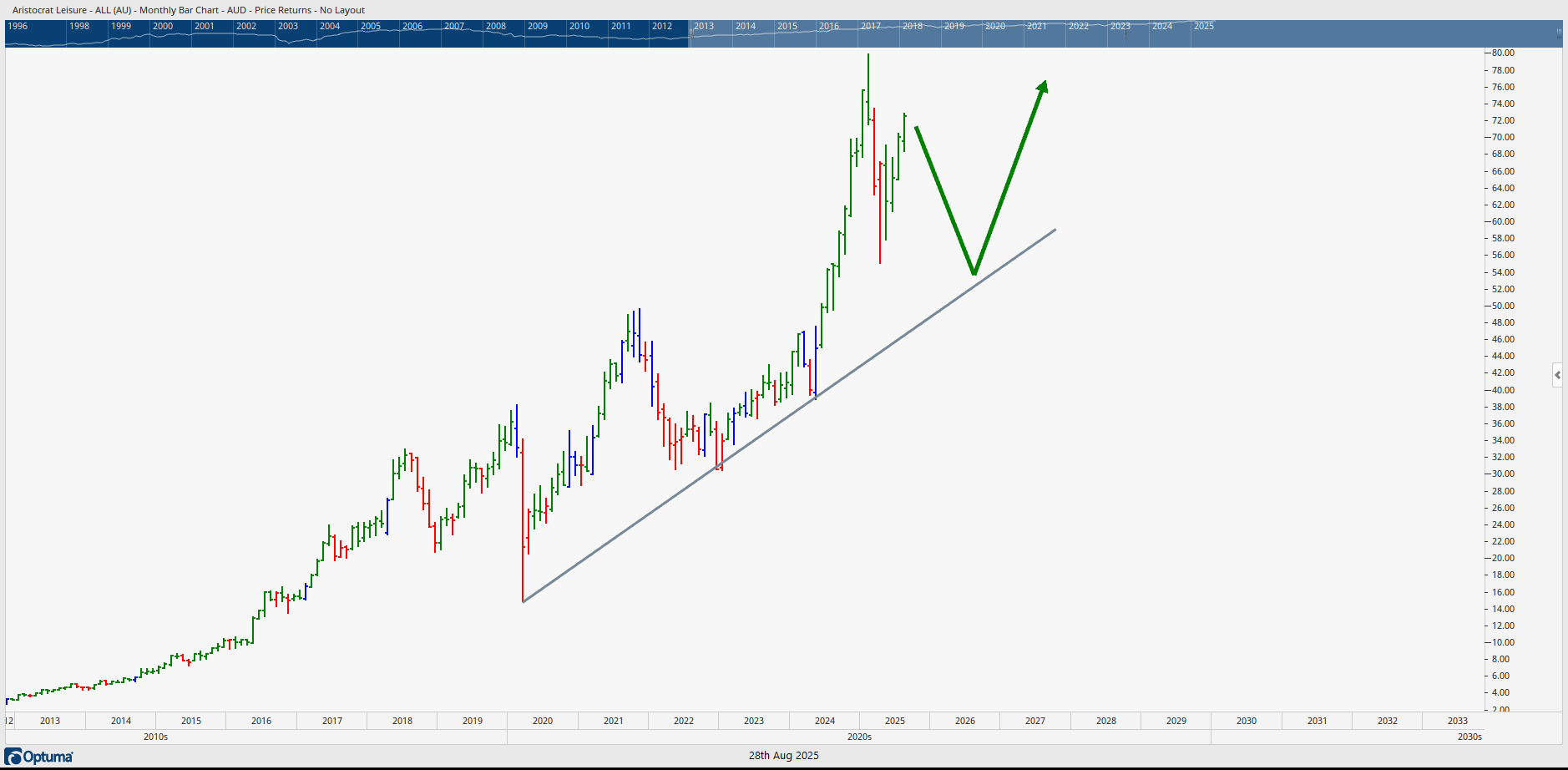
Task: Click the Optuma logo
Action: 39,757
